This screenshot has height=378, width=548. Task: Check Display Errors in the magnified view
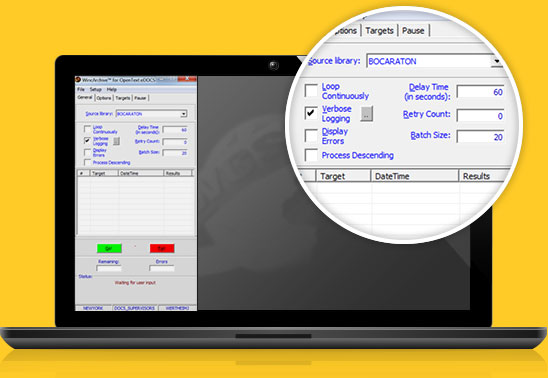click(x=311, y=135)
